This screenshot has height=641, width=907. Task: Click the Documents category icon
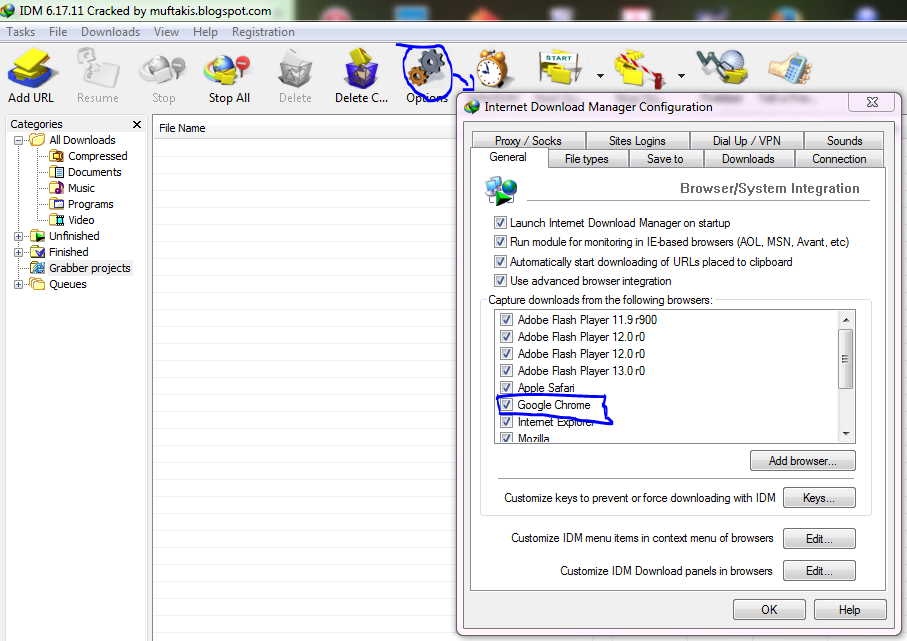[57, 172]
